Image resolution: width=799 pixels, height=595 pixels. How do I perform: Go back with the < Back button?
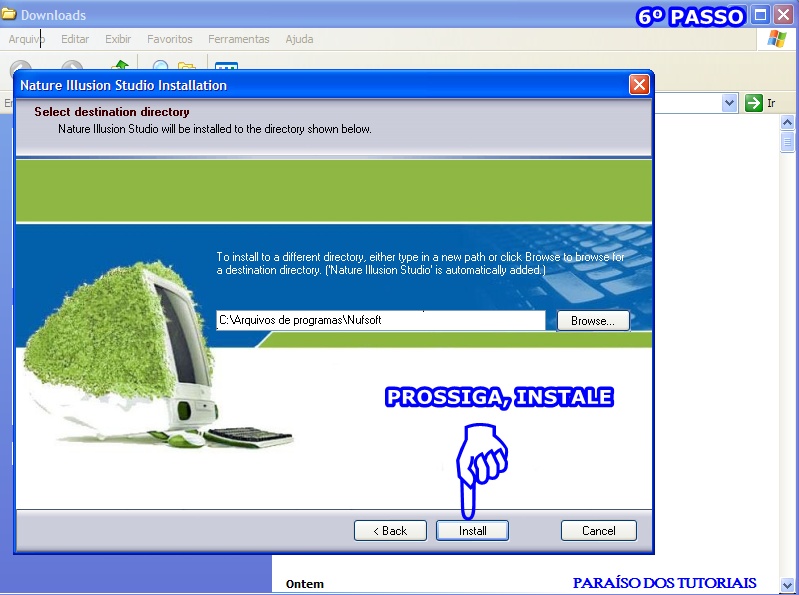point(390,531)
